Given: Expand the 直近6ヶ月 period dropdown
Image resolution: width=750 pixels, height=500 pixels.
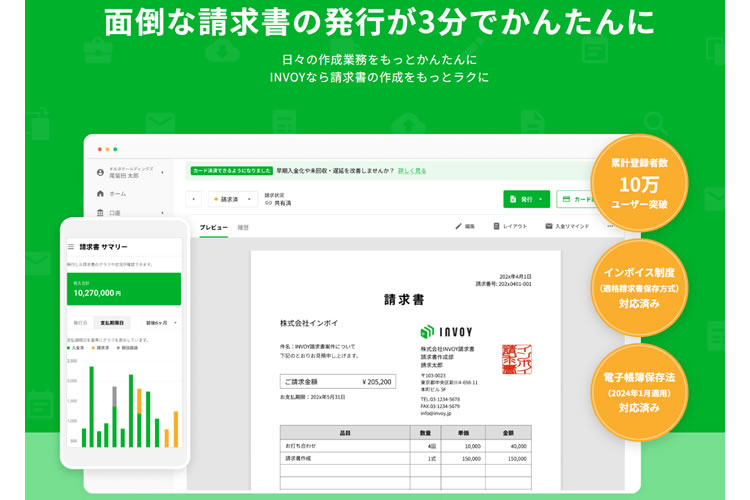Looking at the screenshot, I should coord(162,323).
